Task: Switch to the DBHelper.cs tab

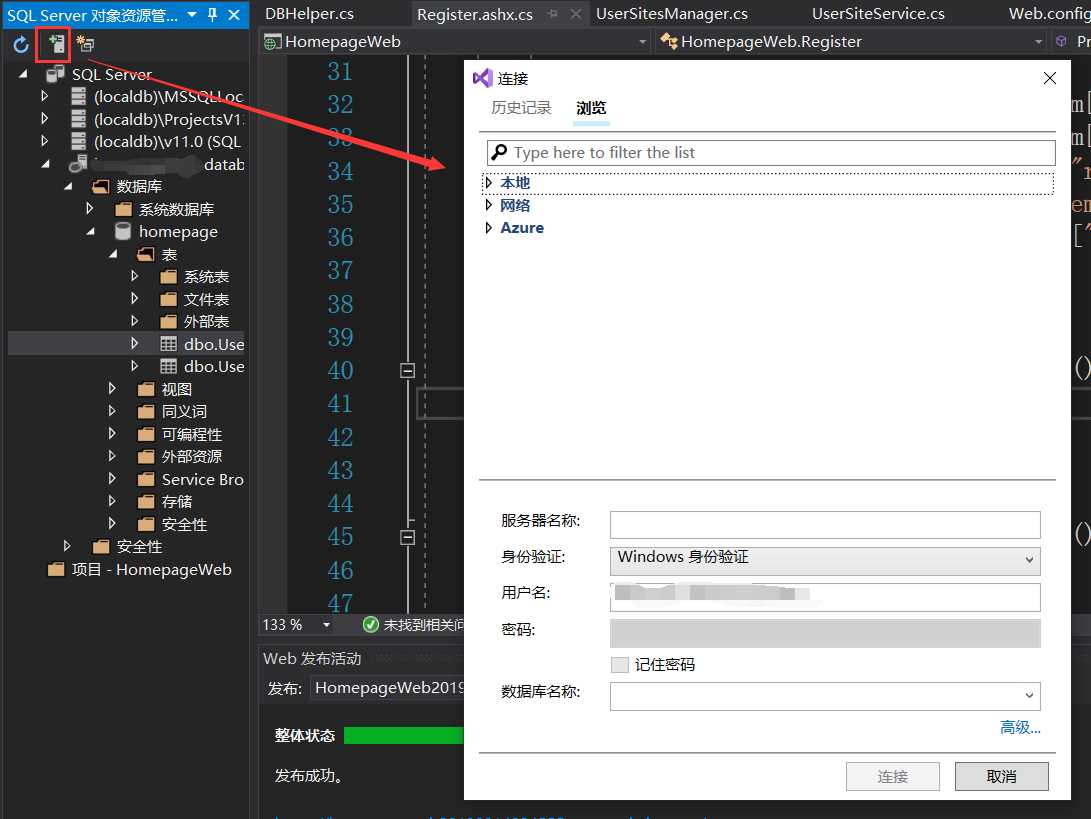Action: click(309, 14)
